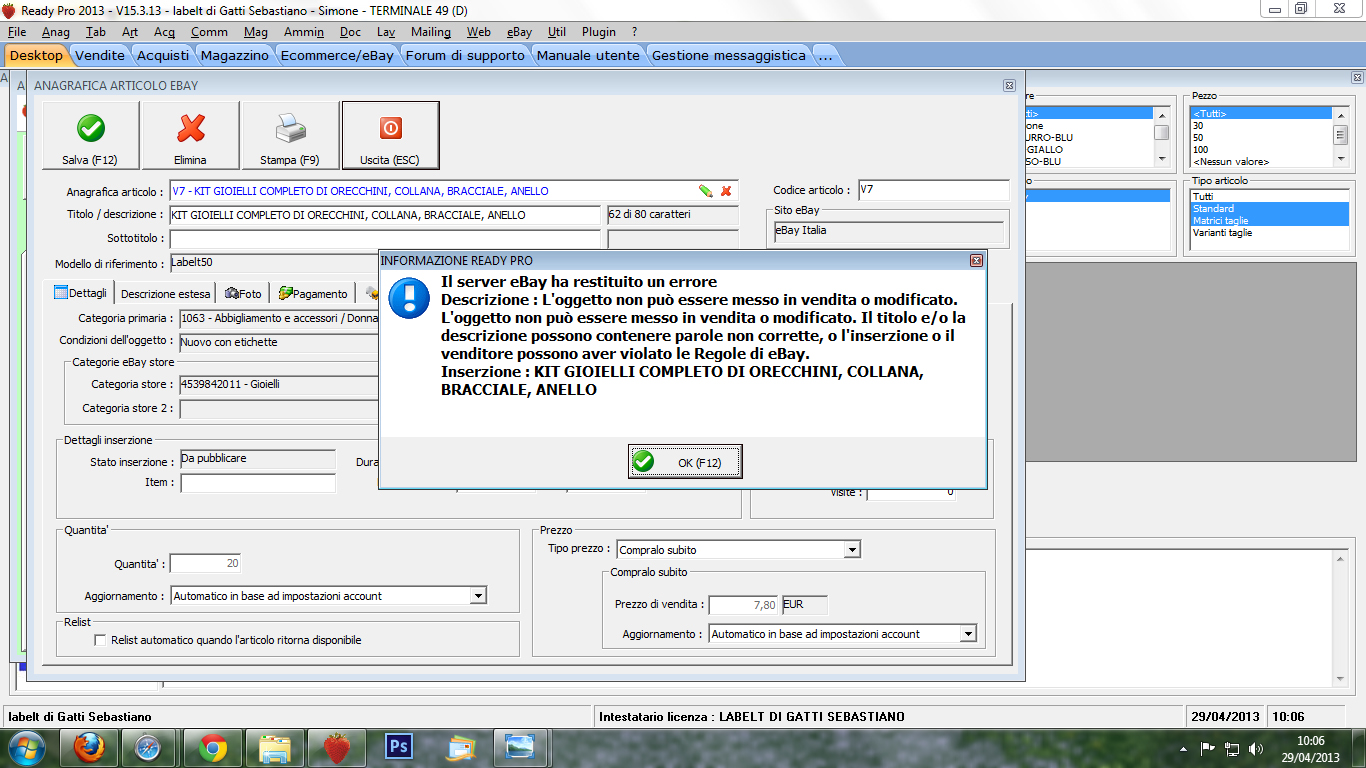Open the Mailing menu
The image size is (1366, 768).
[431, 32]
